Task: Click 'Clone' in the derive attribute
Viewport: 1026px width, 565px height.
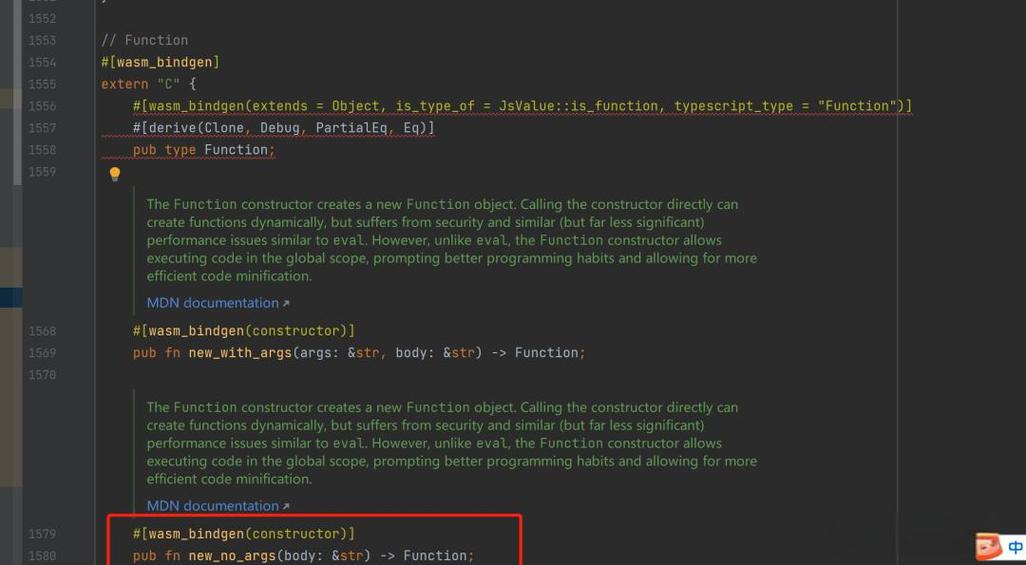Action: pyautogui.click(x=224, y=128)
